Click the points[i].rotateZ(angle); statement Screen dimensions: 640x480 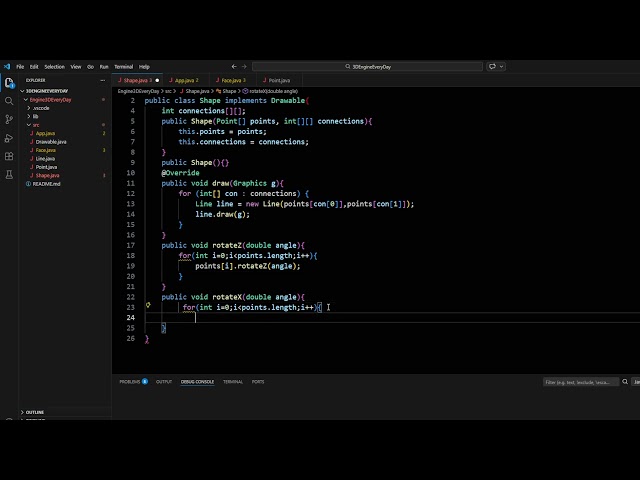pos(247,266)
